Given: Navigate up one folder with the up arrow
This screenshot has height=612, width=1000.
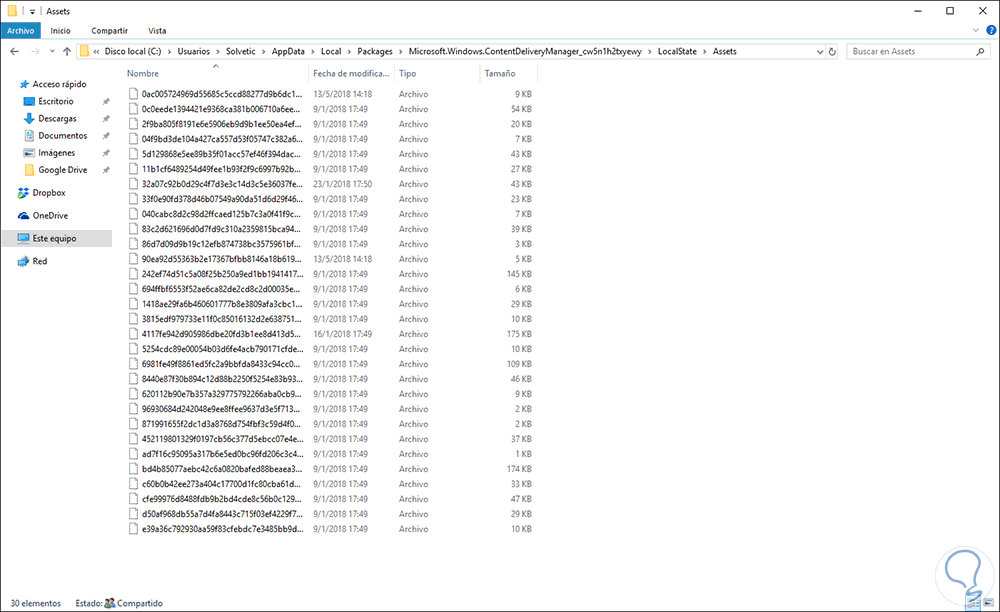Looking at the screenshot, I should [x=66, y=51].
